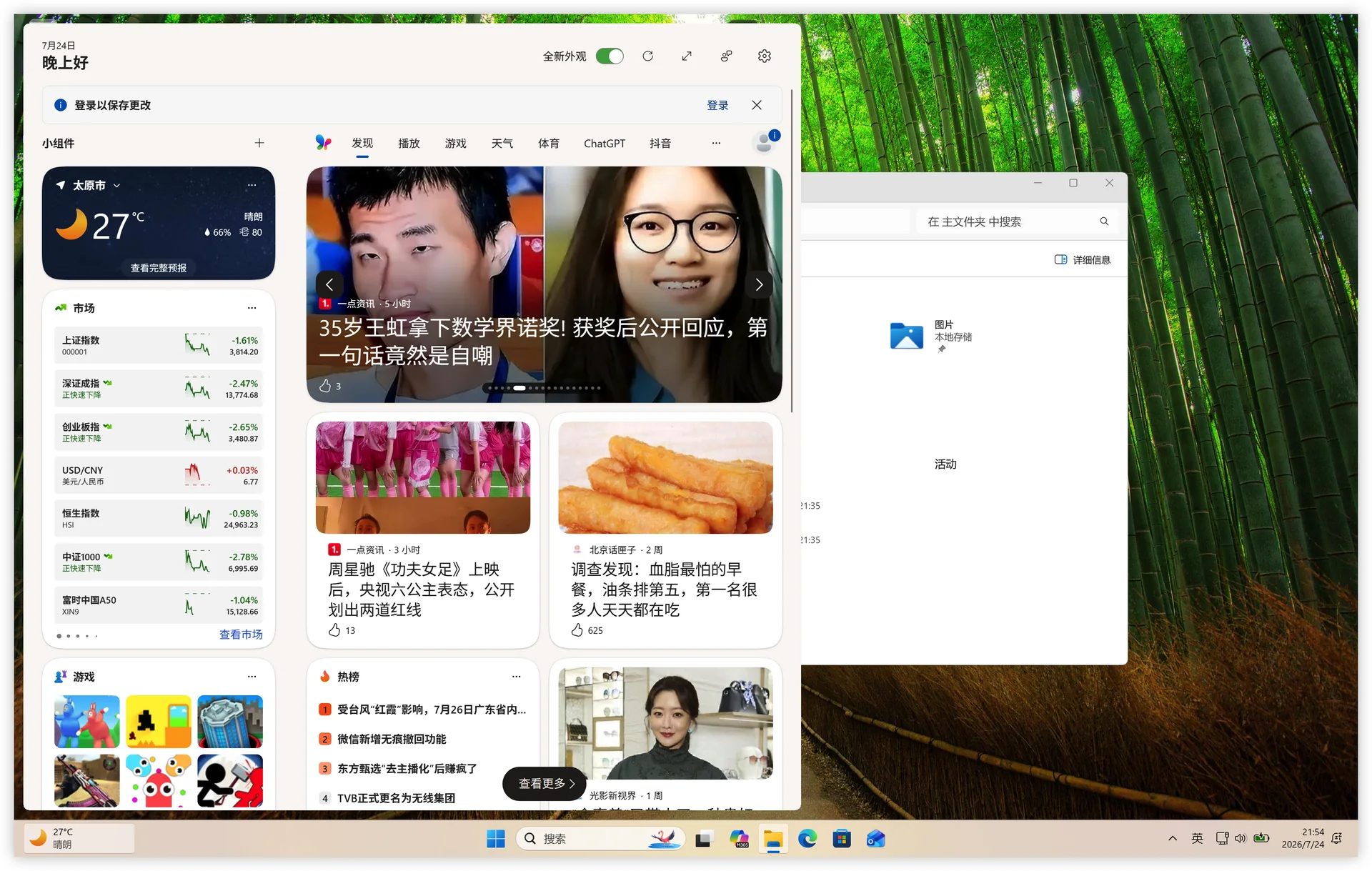Go to next headline in carousel
The height and width of the screenshot is (871, 1372).
[759, 284]
